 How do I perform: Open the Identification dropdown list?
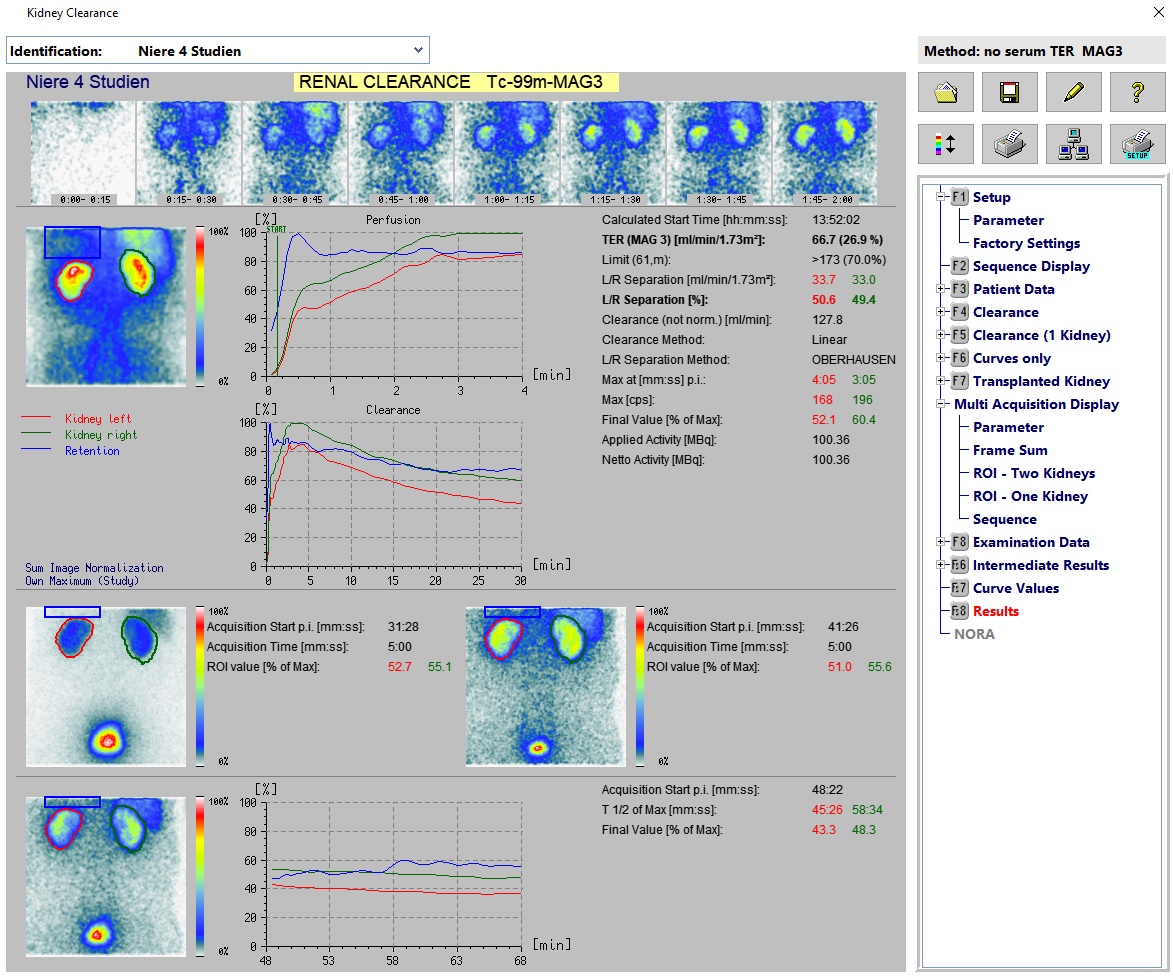point(418,50)
